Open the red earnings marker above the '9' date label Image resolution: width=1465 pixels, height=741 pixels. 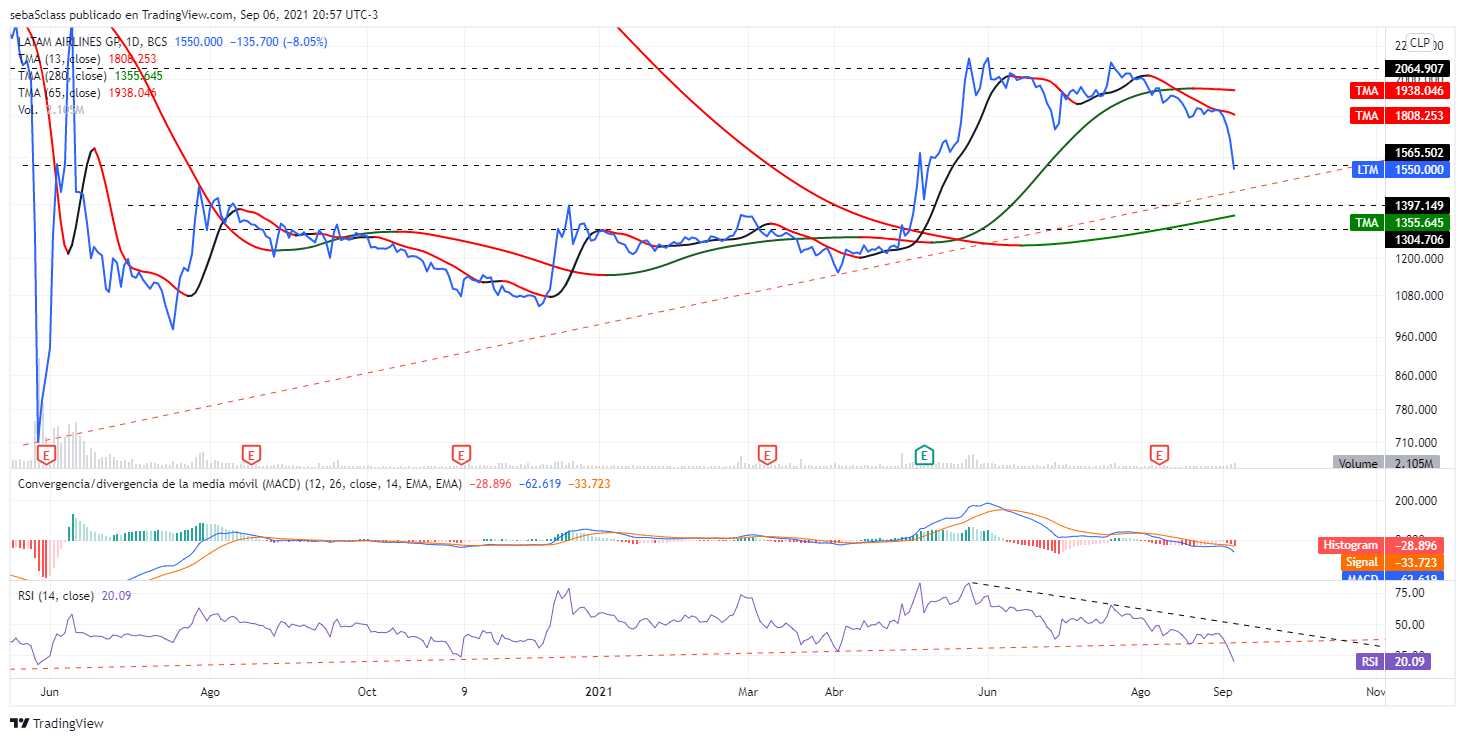click(x=461, y=455)
